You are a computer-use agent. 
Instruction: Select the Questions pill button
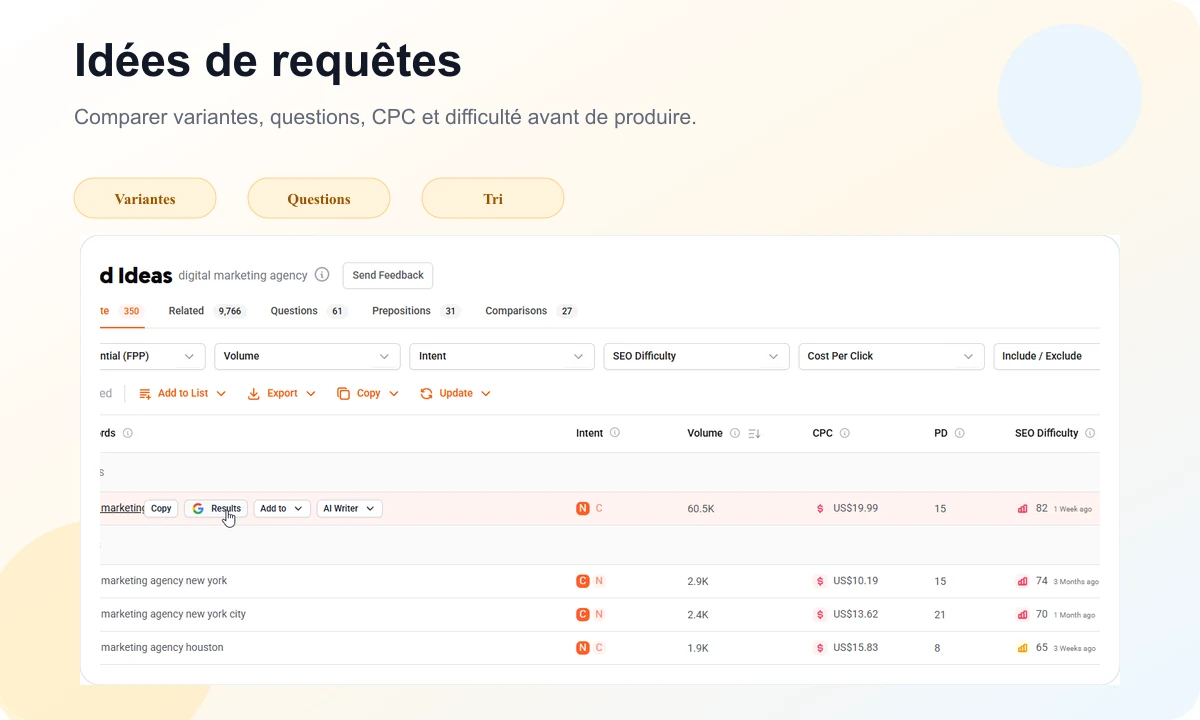pos(319,198)
